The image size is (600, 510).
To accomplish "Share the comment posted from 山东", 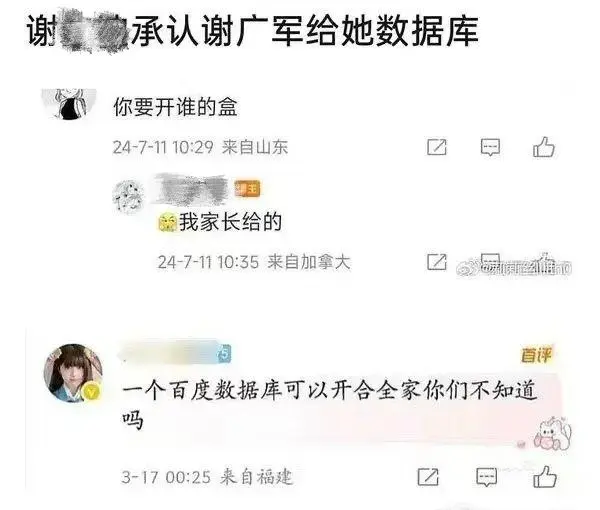I will [437, 147].
